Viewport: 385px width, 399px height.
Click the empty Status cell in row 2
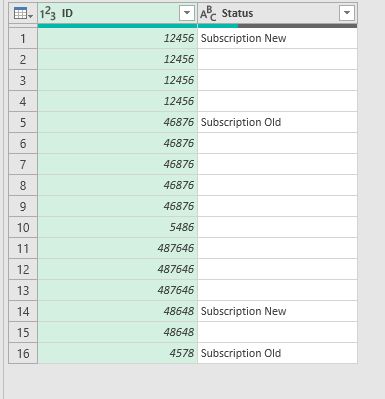(x=277, y=59)
